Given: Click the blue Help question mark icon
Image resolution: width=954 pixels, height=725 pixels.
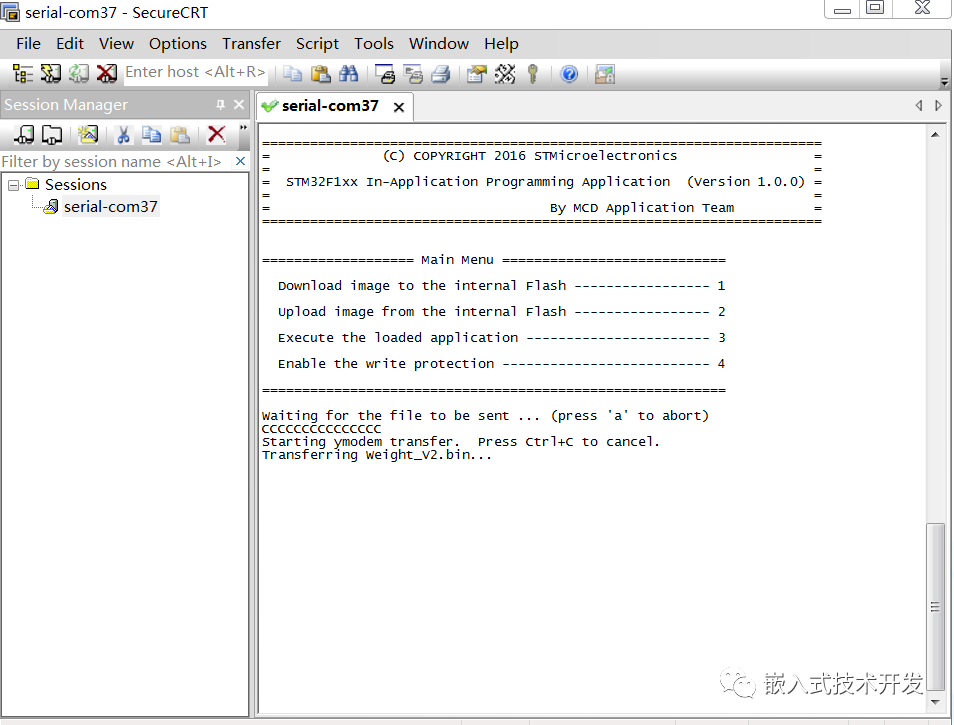Looking at the screenshot, I should coord(569,74).
